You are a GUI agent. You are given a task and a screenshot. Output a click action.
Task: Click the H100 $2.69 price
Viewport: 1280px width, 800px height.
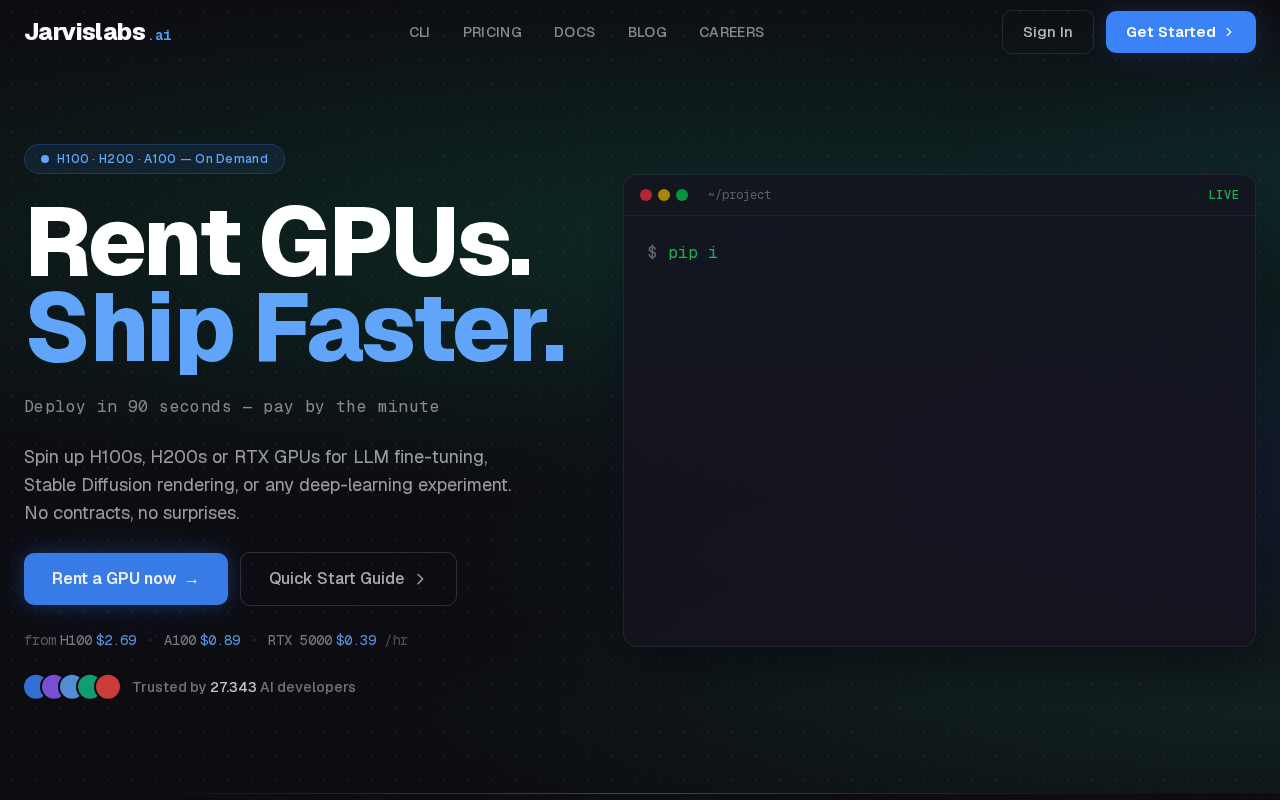pyautogui.click(x=98, y=640)
